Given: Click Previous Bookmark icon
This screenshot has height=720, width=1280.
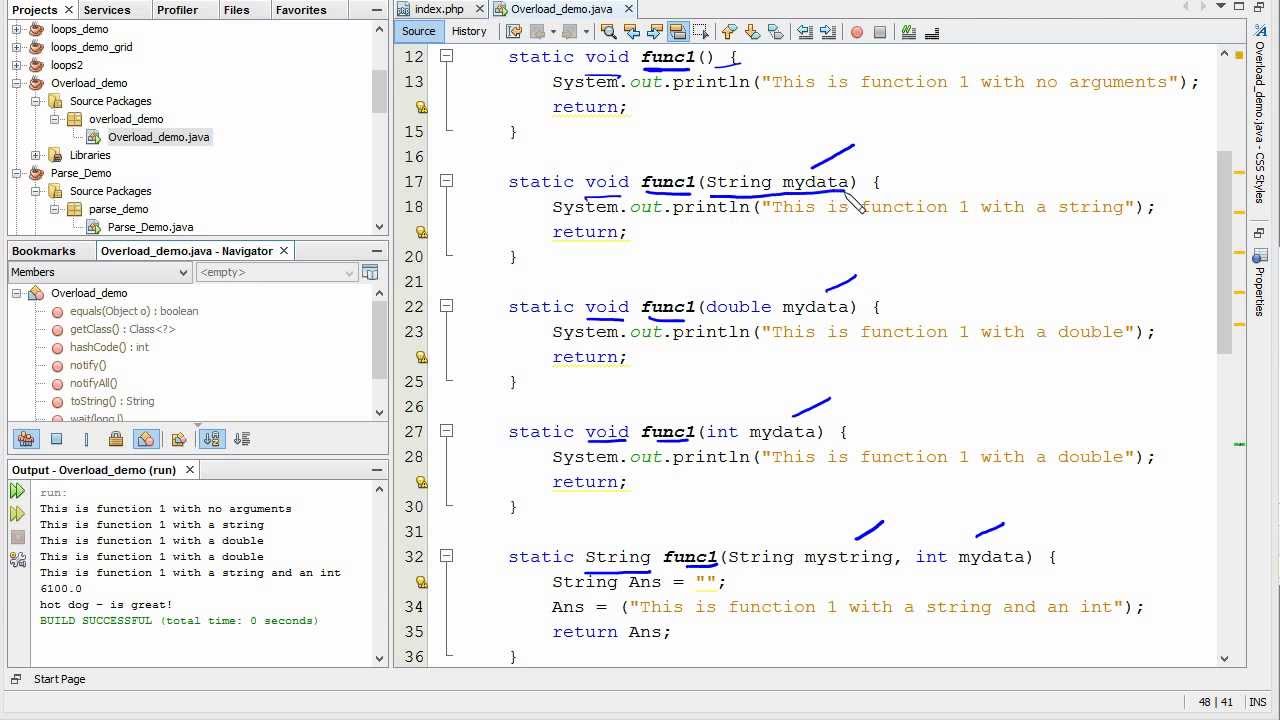Looking at the screenshot, I should pyautogui.click(x=729, y=32).
